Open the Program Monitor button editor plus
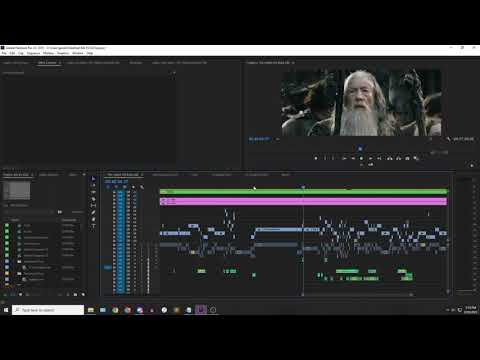Screen dimensions: 480x360 (x=472, y=165)
